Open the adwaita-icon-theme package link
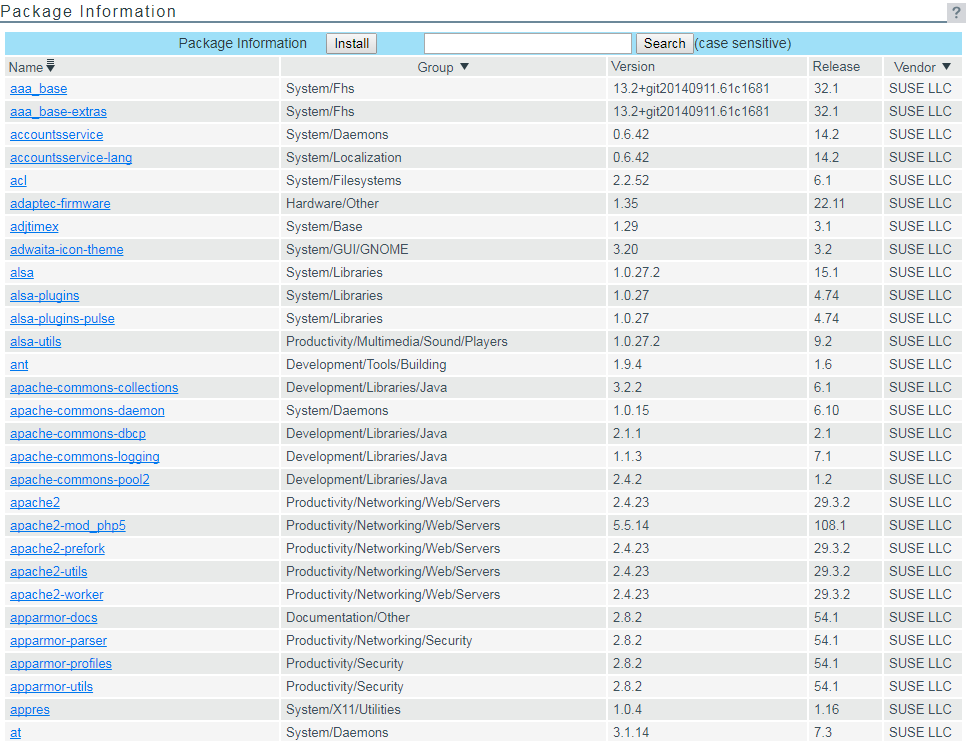Viewport: 966px width, 741px height. [67, 250]
